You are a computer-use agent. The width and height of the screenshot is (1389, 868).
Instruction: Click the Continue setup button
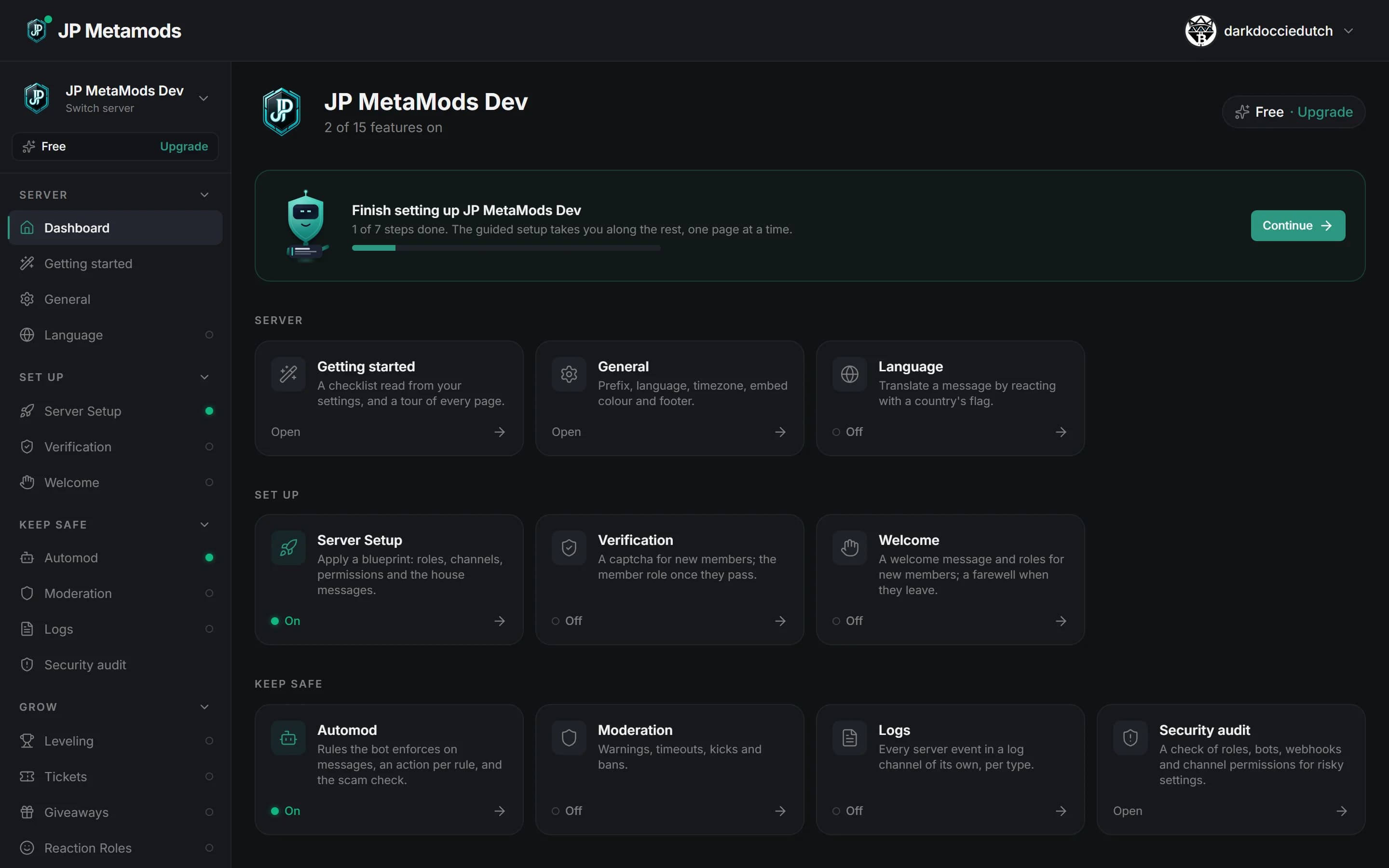tap(1297, 226)
